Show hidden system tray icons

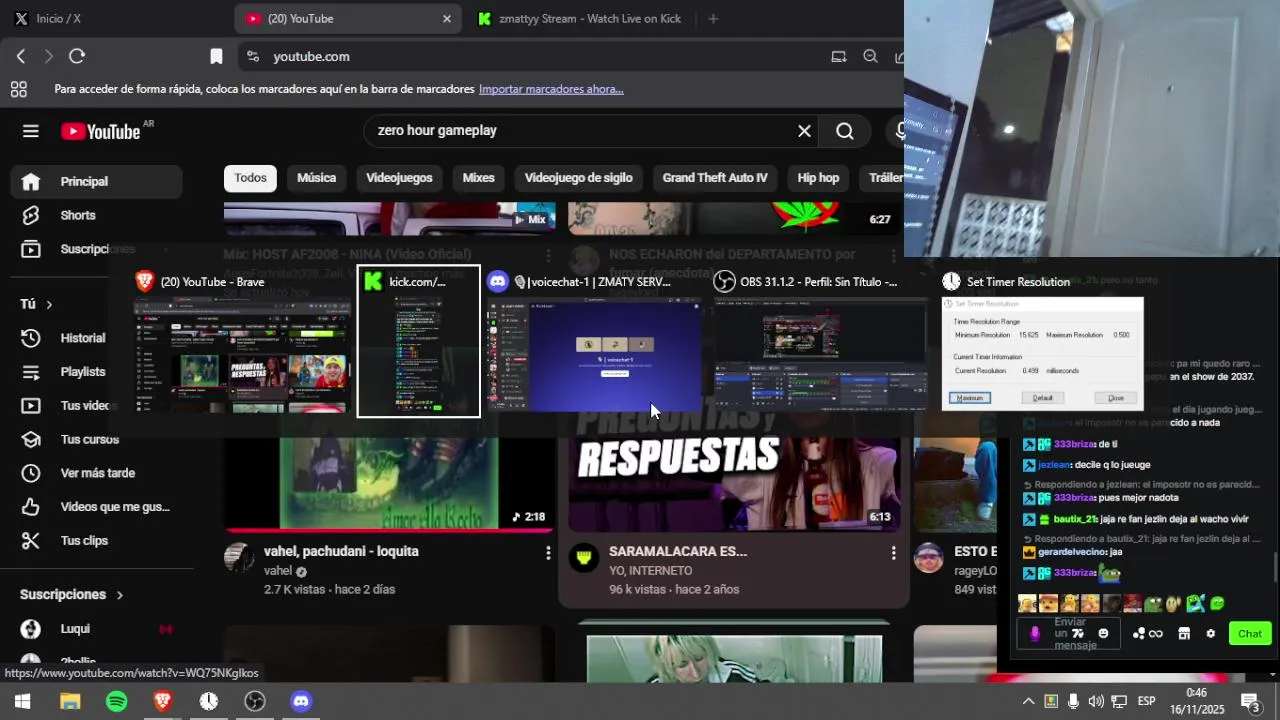(x=1027, y=701)
